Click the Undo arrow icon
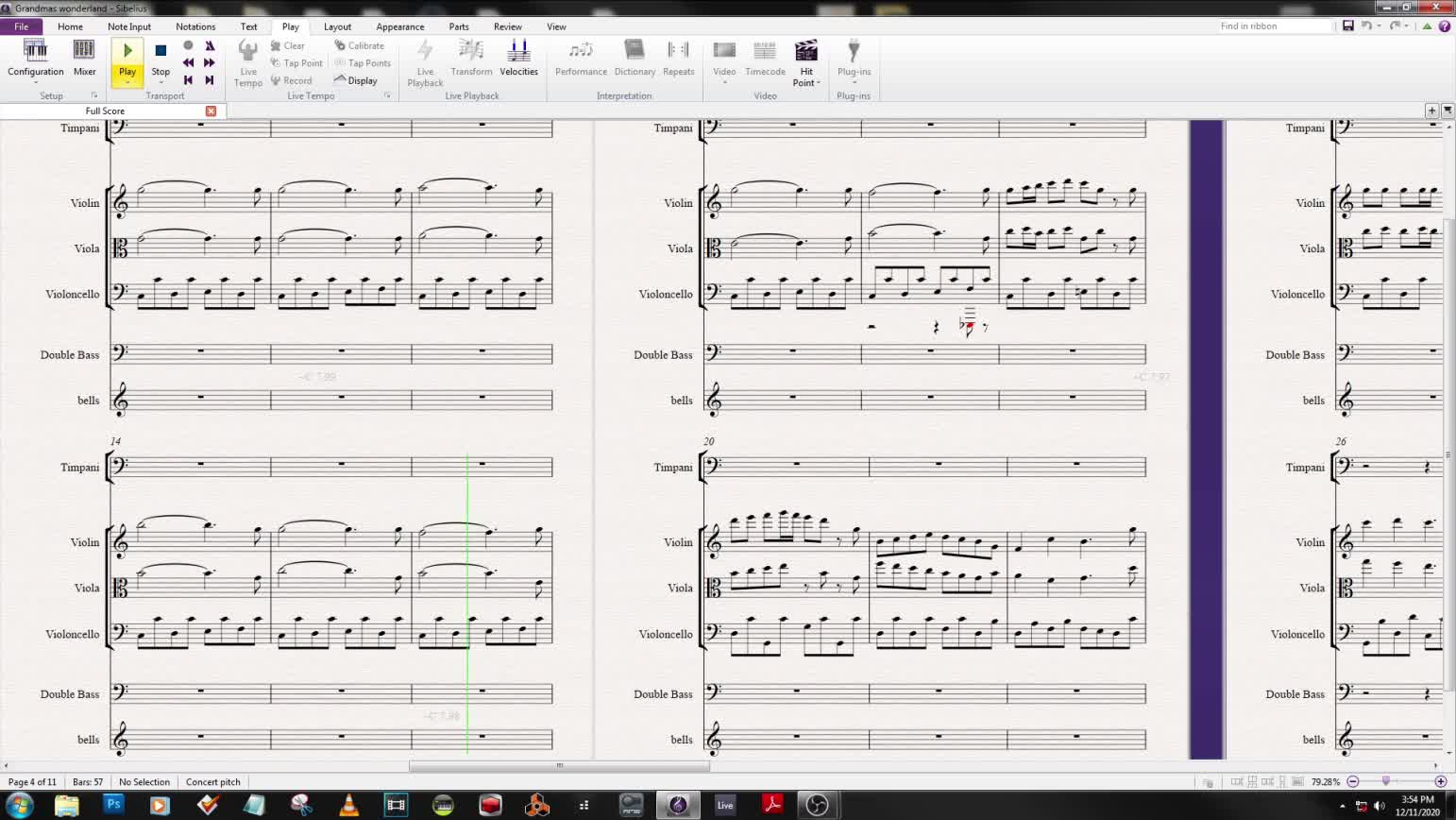The height and width of the screenshot is (820, 1456). pyautogui.click(x=1365, y=26)
